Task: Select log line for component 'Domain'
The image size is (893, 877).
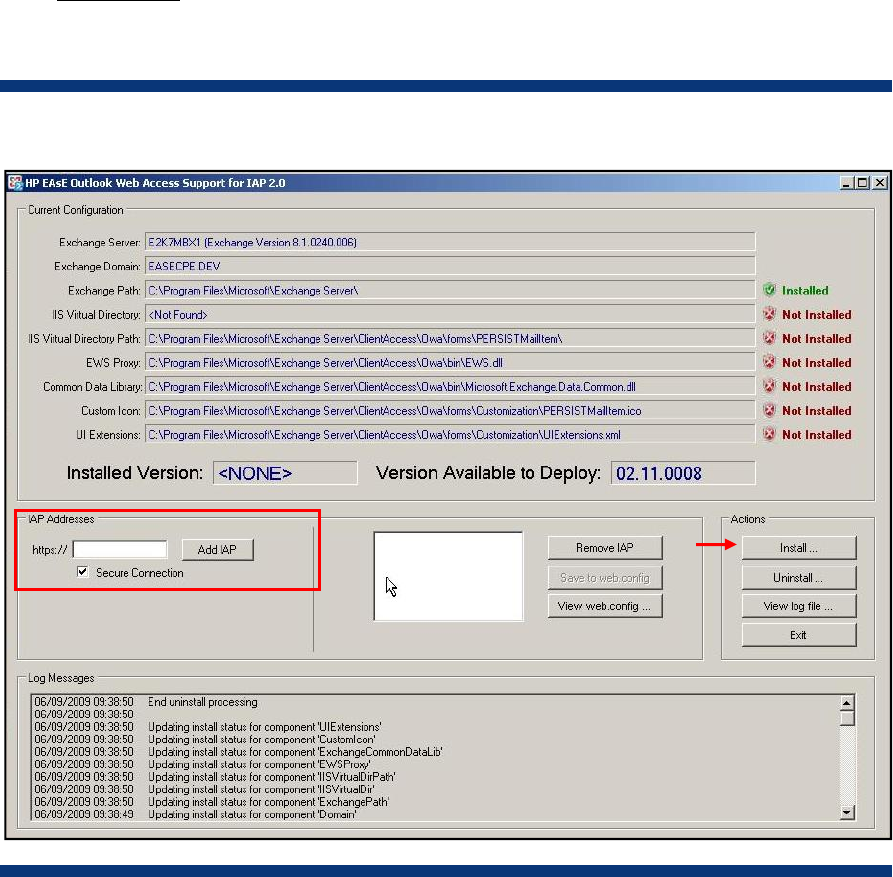Action: (x=252, y=815)
